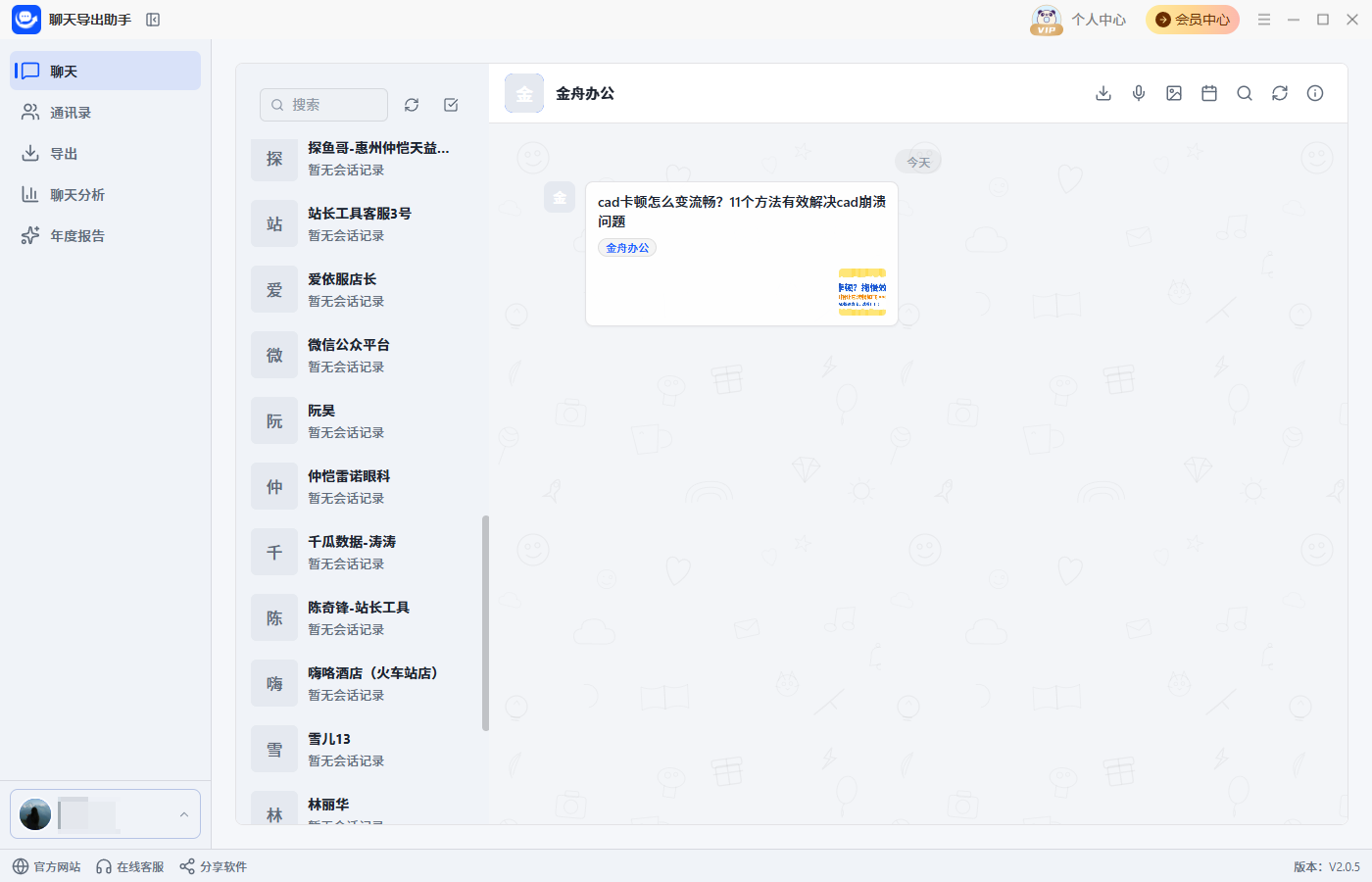This screenshot has height=882, width=1372.
Task: Click the download icon in the chat header
Action: pos(1103,93)
